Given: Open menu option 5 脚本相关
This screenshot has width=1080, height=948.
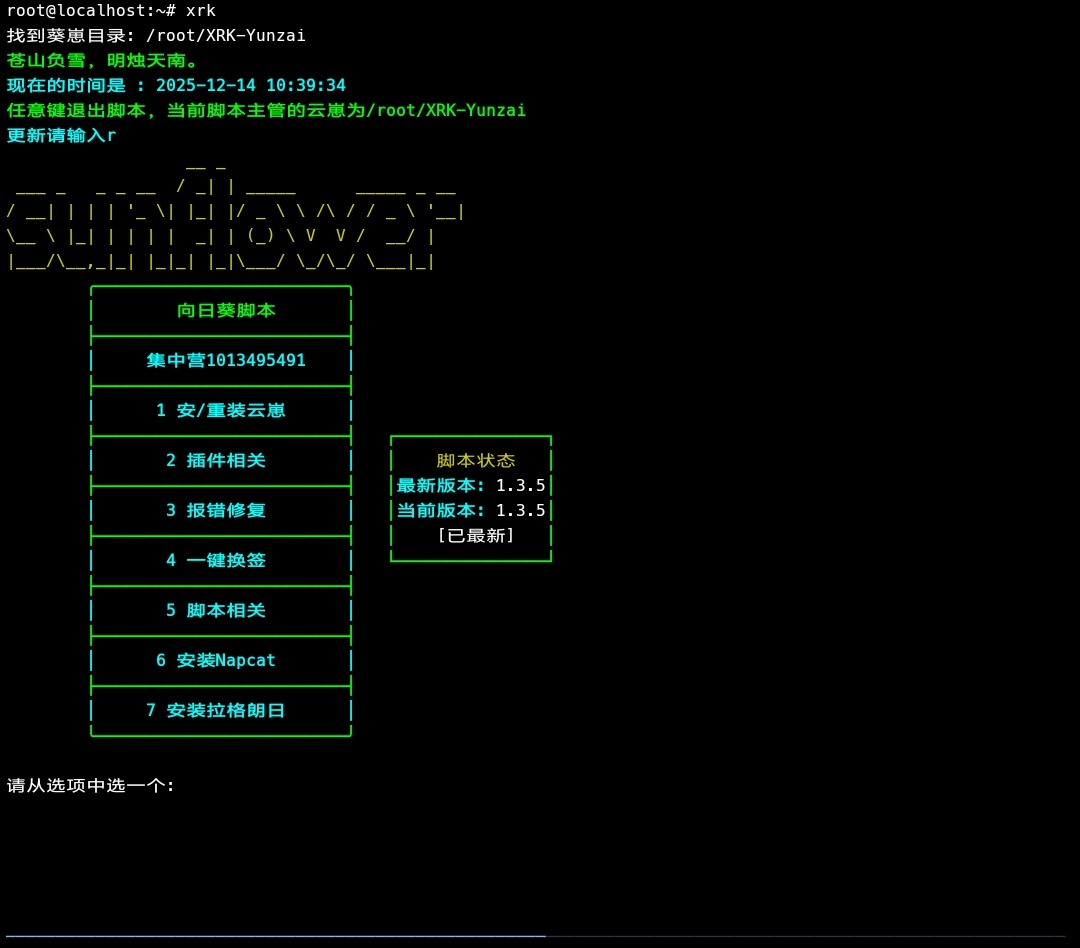Looking at the screenshot, I should [216, 611].
